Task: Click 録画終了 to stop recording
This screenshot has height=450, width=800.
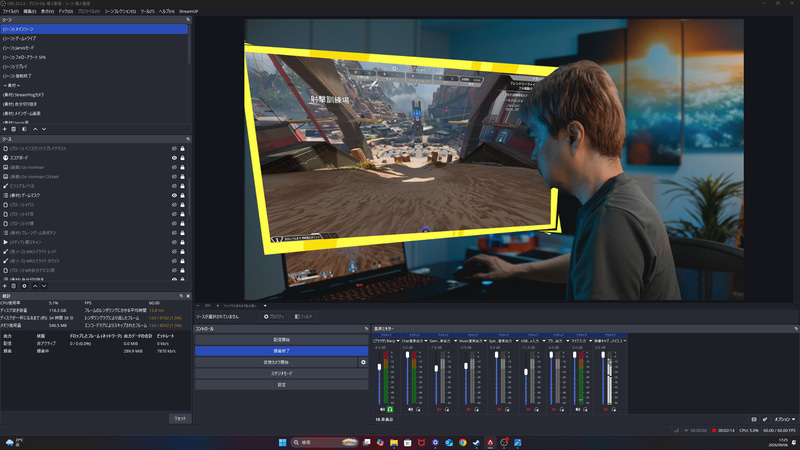Action: 282,351
